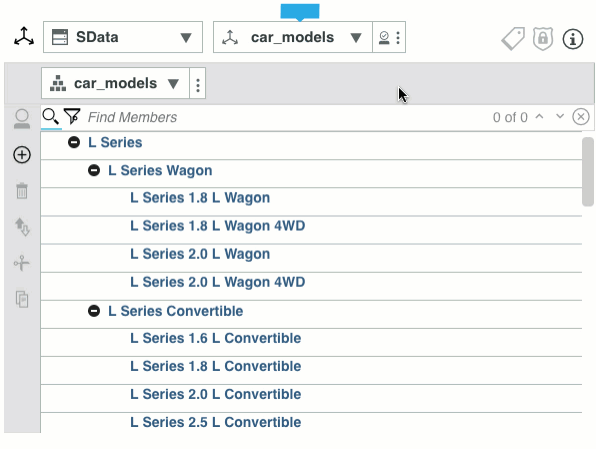
Task: Clear search with the circled X button
Action: (x=581, y=117)
